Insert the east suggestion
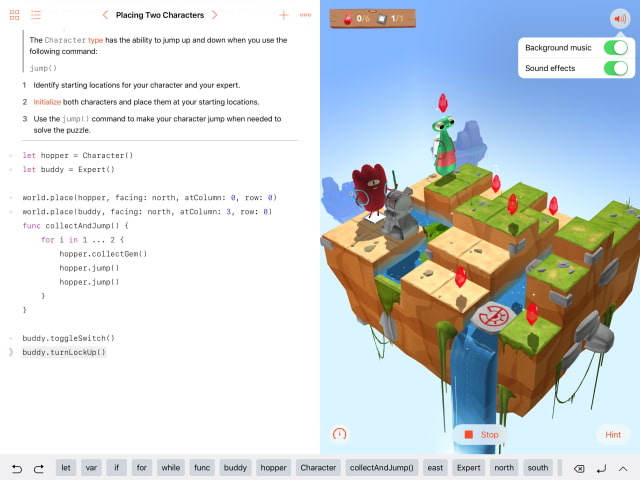This screenshot has height=480, width=640. click(x=435, y=468)
